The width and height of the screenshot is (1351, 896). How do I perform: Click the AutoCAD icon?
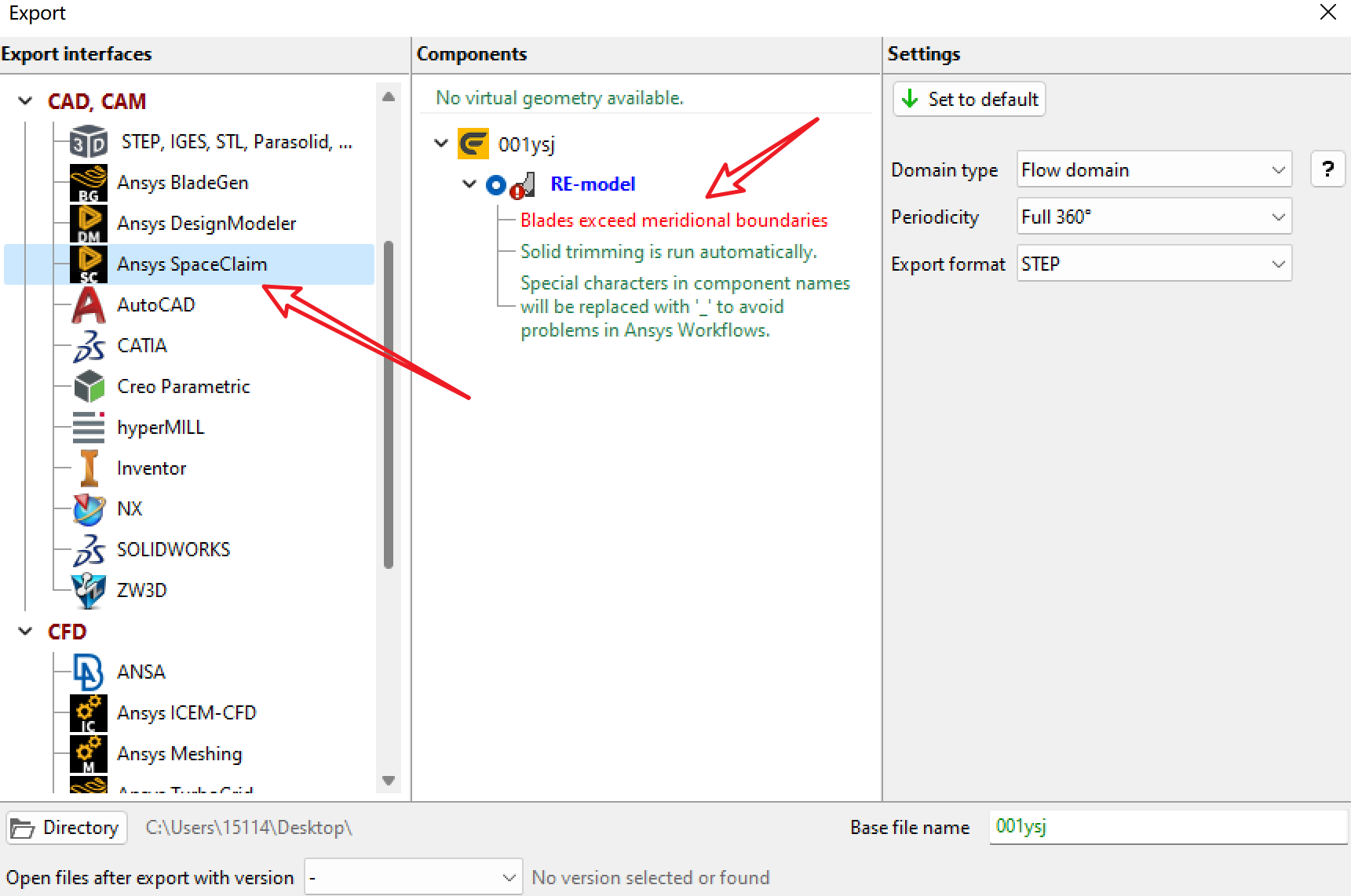click(x=89, y=305)
